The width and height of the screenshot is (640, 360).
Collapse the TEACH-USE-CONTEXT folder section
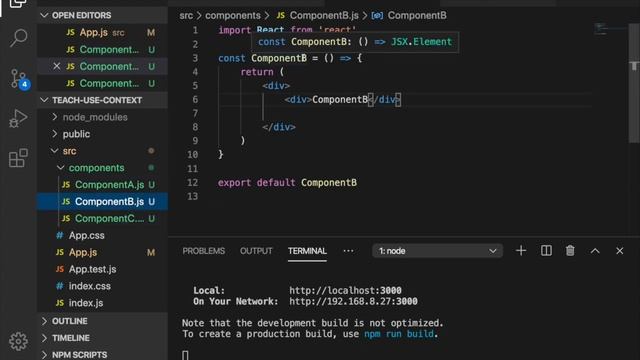pos(102,100)
